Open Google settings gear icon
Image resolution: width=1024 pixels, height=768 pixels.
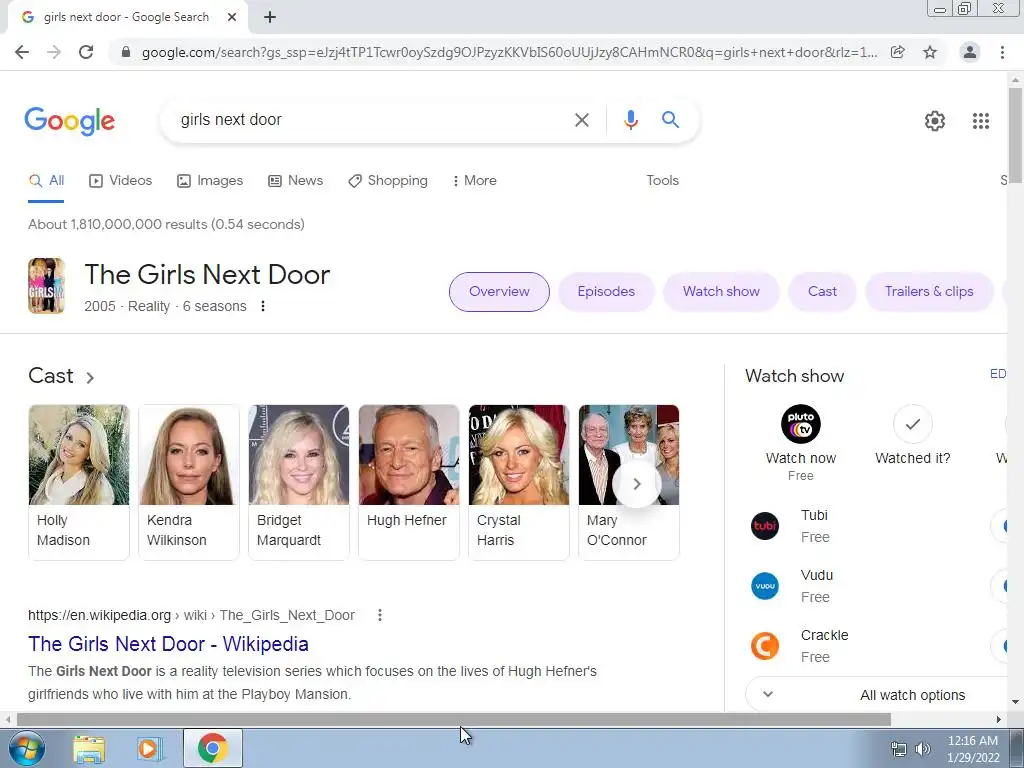click(935, 121)
